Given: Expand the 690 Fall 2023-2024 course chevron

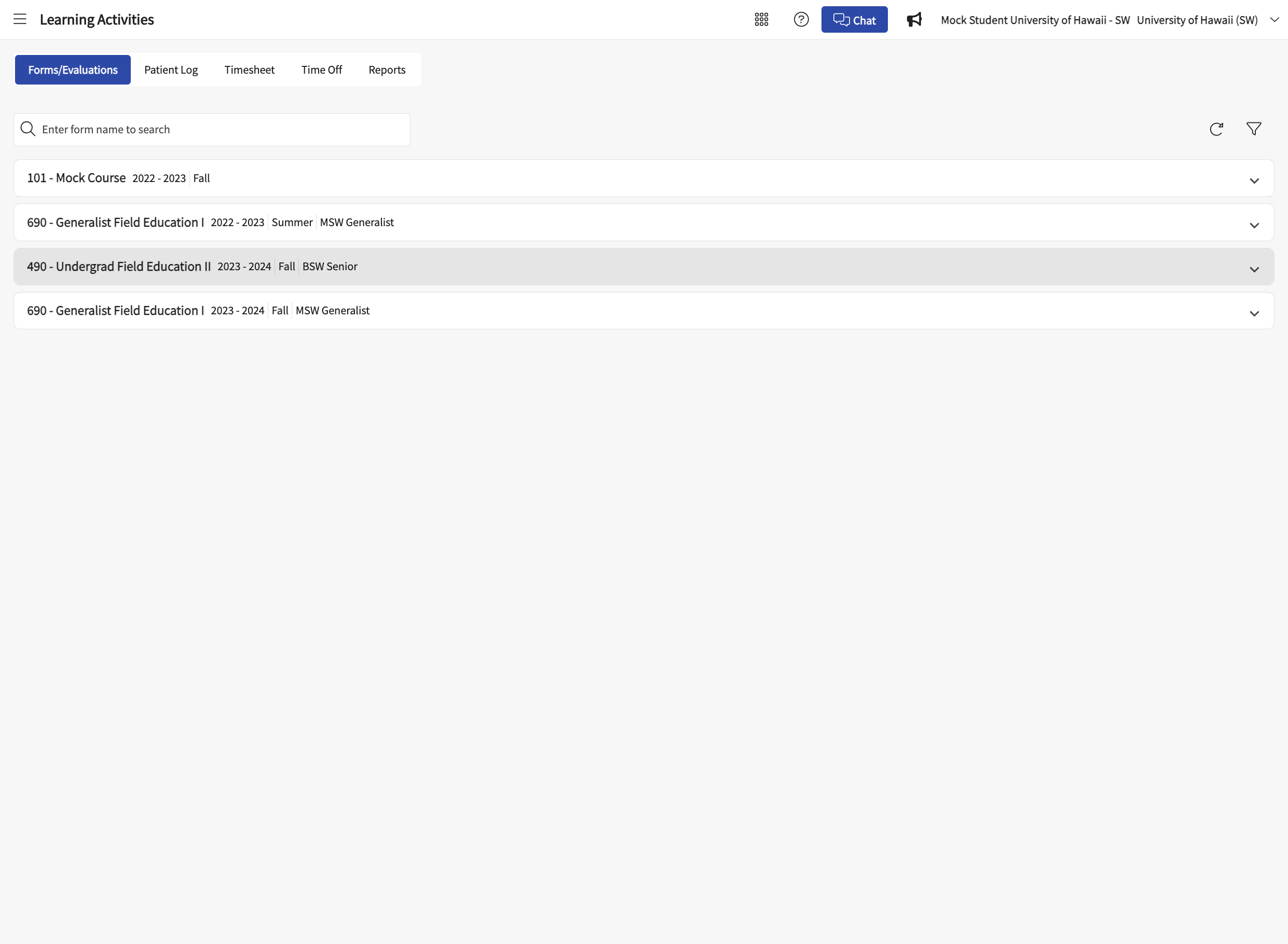Looking at the screenshot, I should (1254, 313).
